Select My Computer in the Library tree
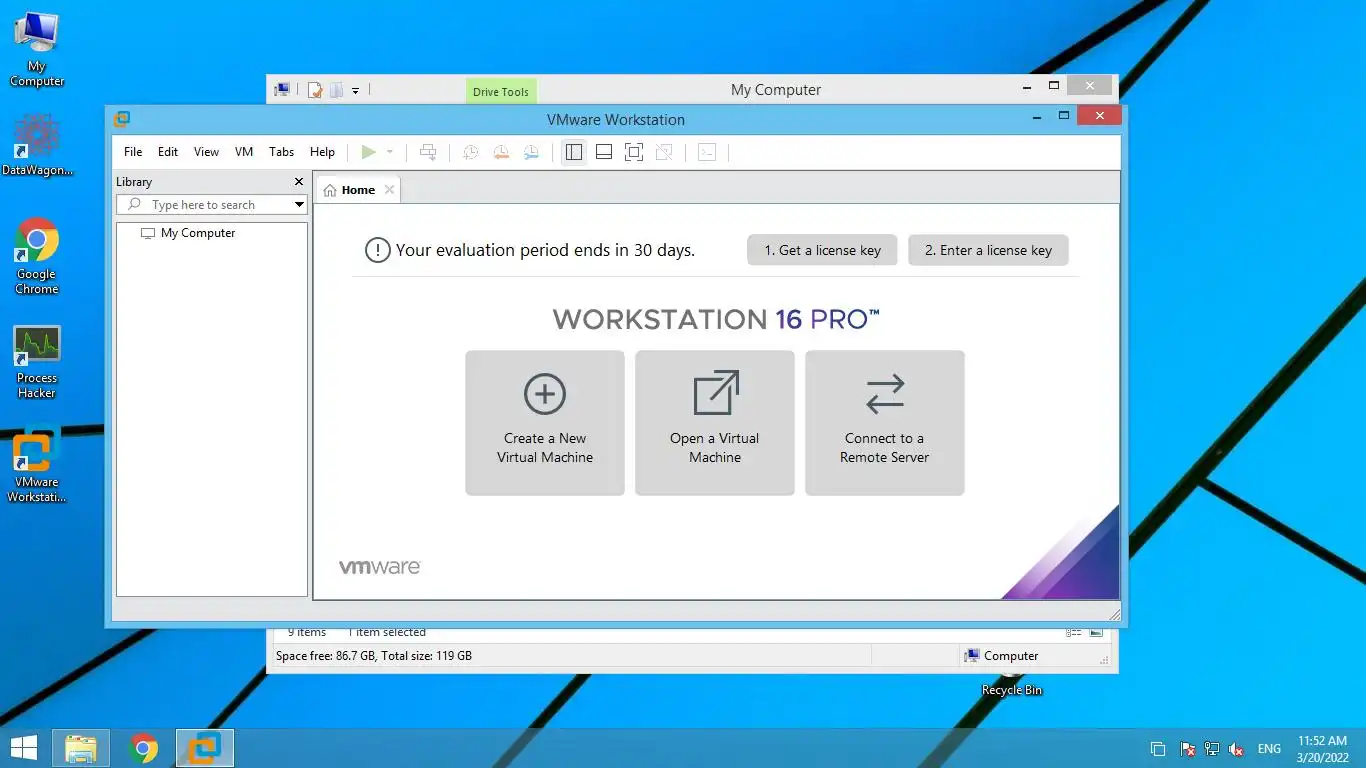The image size is (1366, 768). tap(188, 233)
